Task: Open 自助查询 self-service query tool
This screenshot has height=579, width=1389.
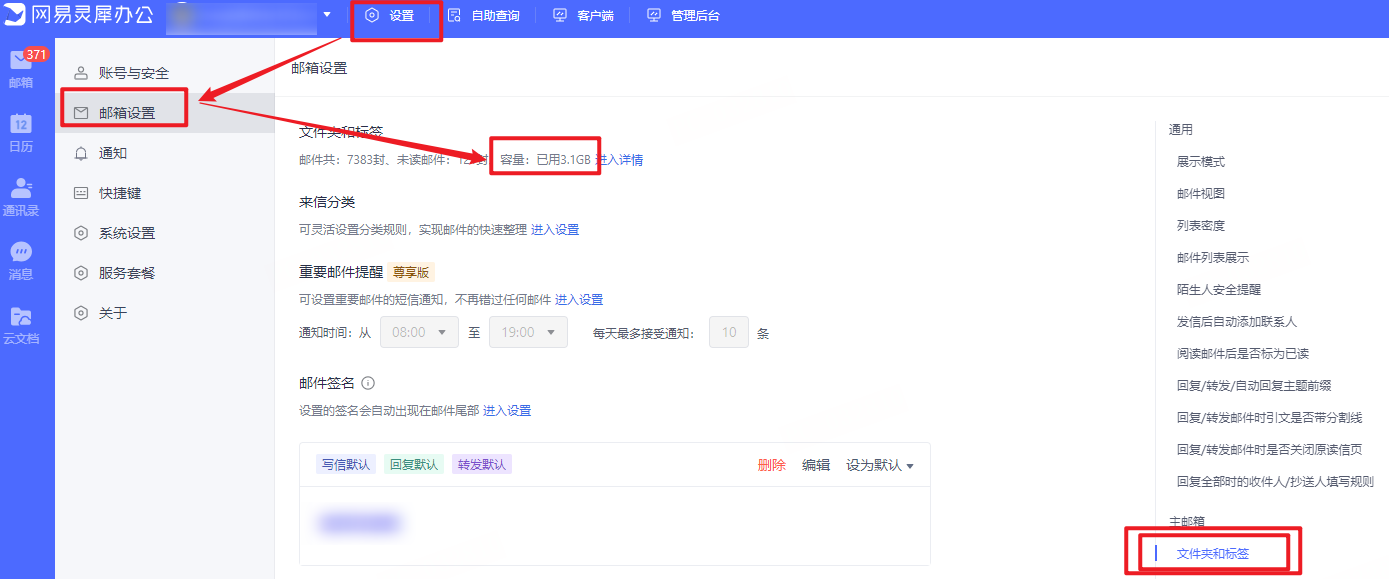Action: point(485,15)
